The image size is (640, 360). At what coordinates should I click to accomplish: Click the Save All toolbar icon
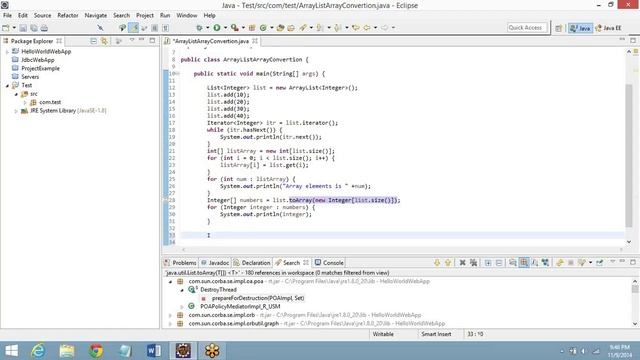pos(33,28)
